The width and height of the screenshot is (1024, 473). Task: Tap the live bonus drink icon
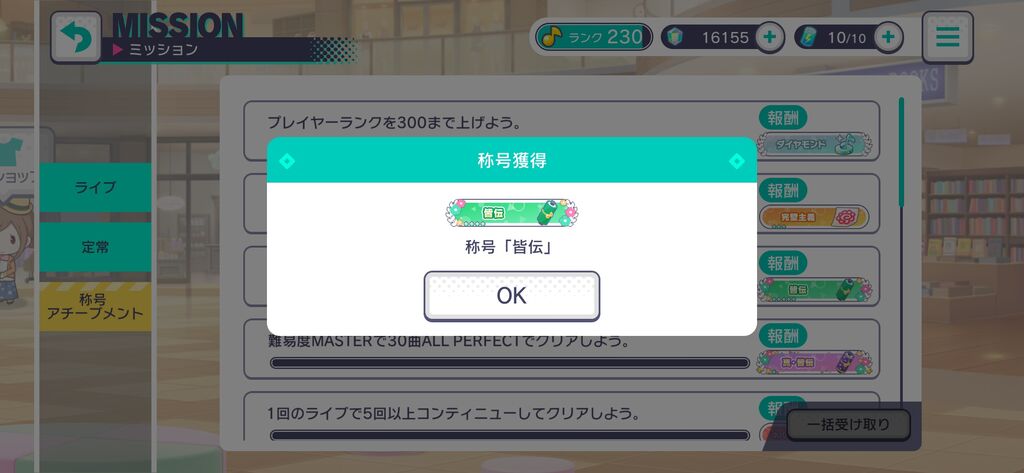pos(808,37)
